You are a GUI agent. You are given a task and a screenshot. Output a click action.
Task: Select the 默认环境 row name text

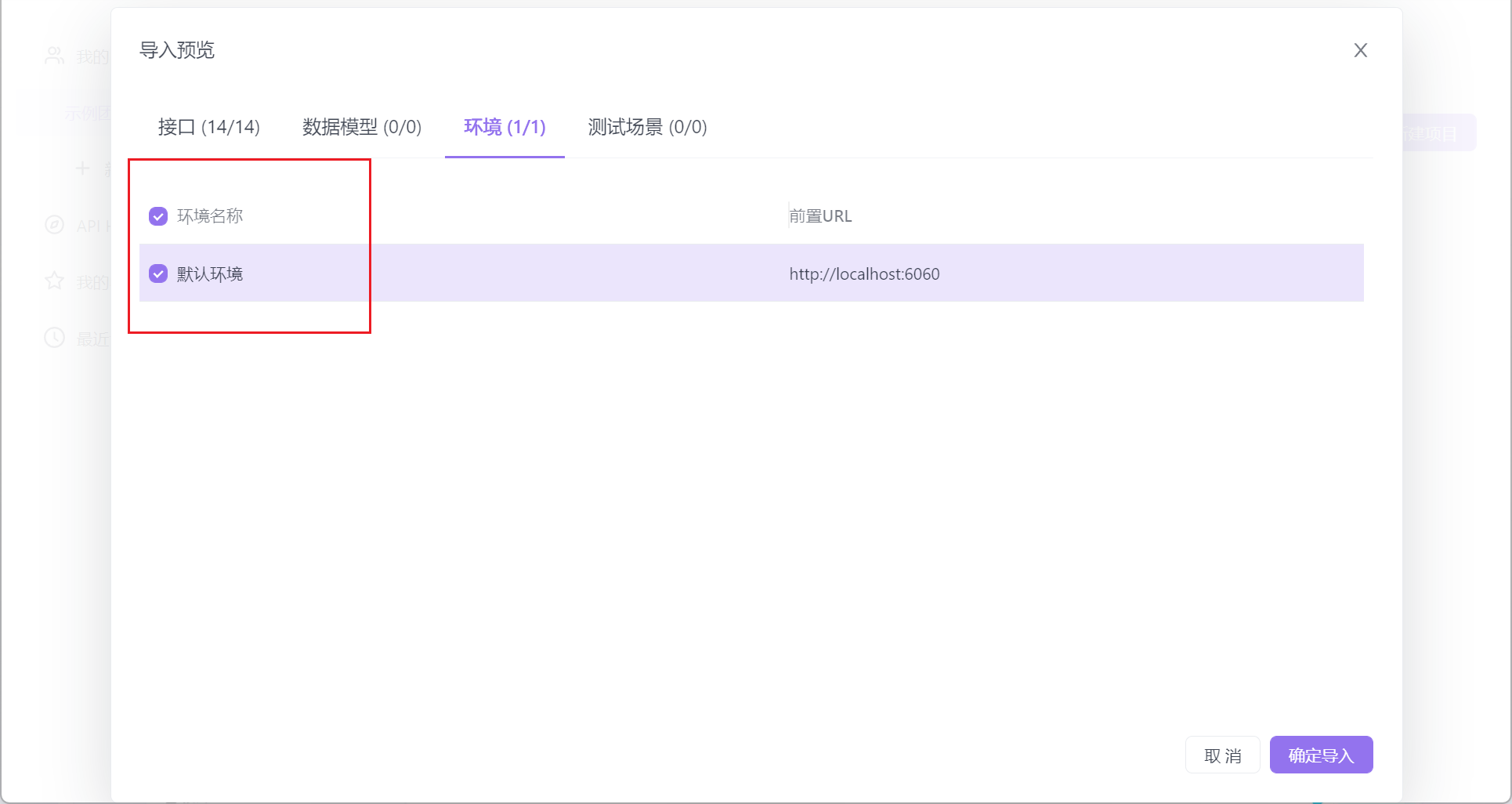point(210,274)
